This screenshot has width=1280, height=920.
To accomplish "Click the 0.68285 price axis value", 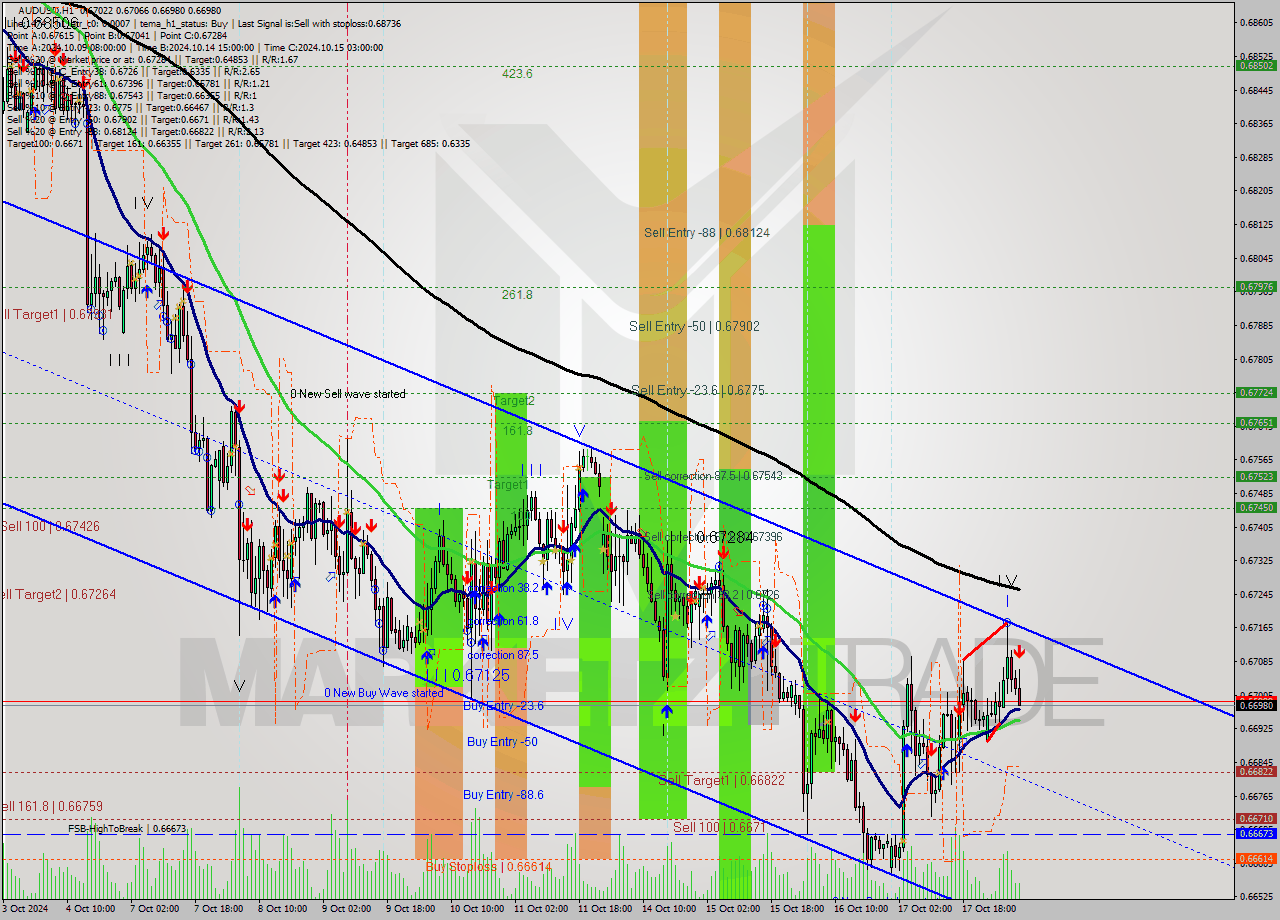I will point(1256,157).
